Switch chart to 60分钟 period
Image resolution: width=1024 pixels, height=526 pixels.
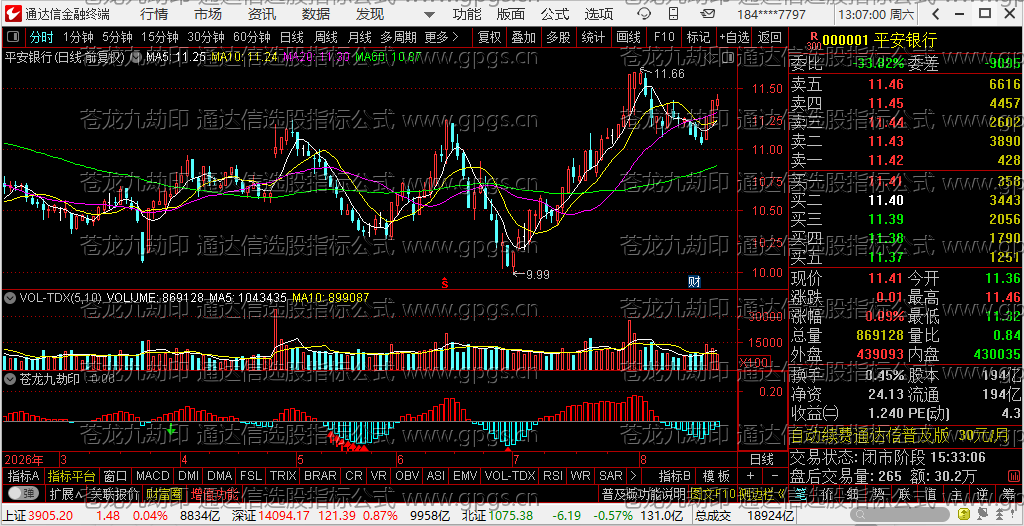251,38
